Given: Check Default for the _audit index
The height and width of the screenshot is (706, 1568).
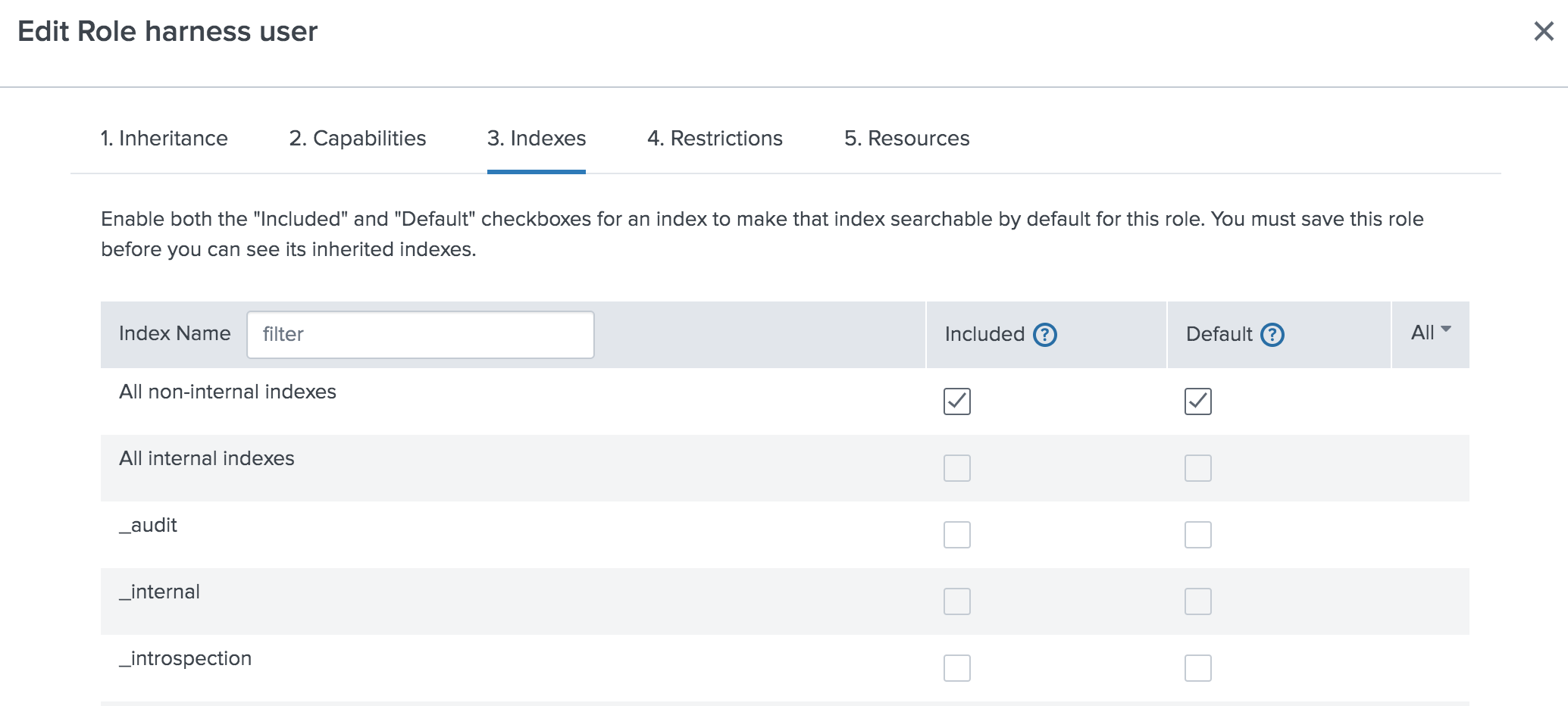Looking at the screenshot, I should coord(1197,534).
